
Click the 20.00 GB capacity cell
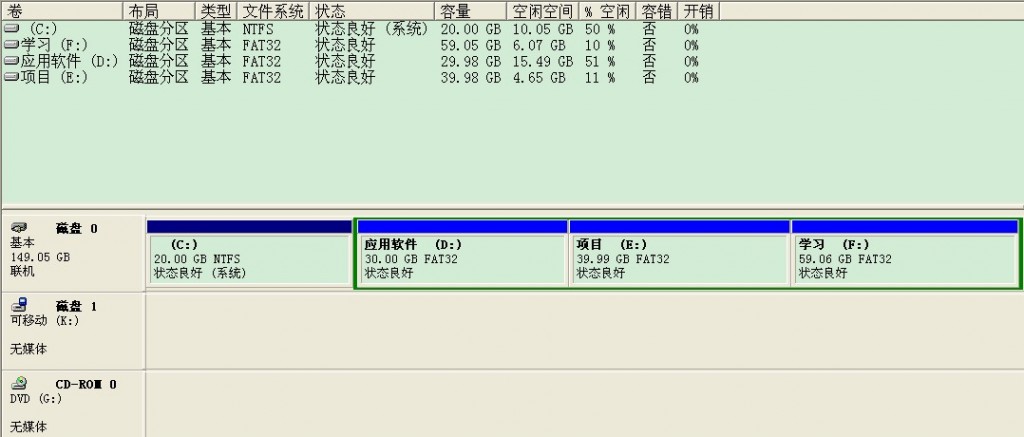tap(471, 29)
